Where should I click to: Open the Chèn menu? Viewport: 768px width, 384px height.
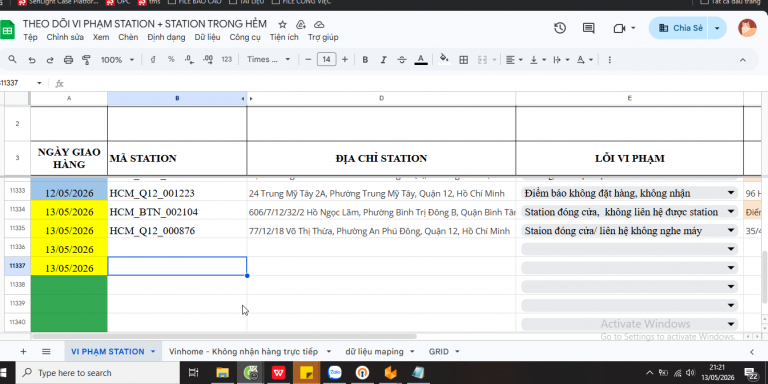128,37
